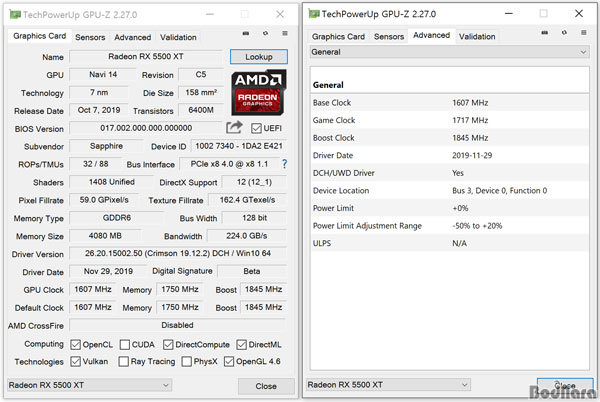Click the Texture Fillrate 162.4 GTexel/s field

coord(247,200)
